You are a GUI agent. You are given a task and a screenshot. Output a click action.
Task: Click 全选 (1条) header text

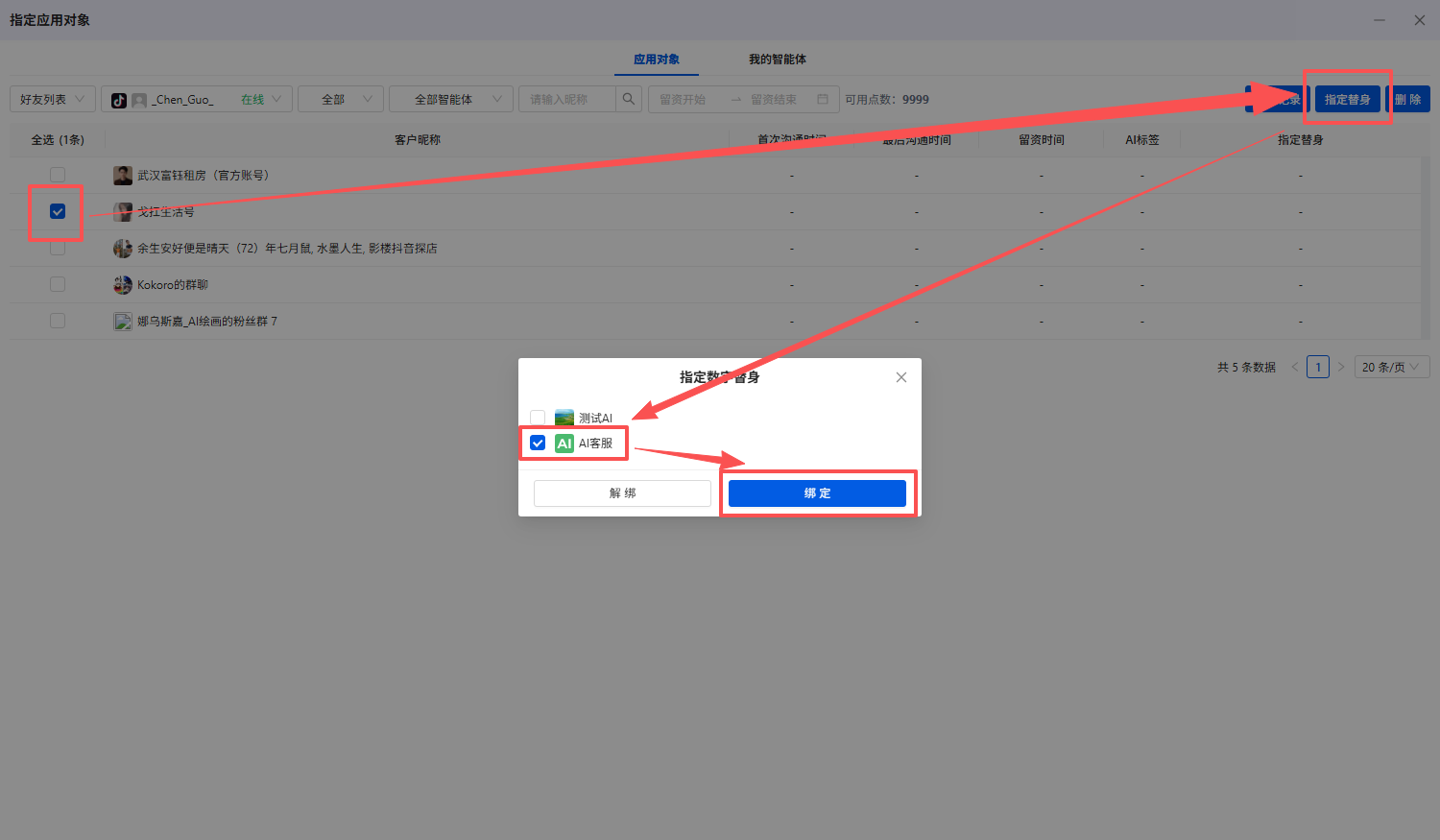tap(58, 140)
